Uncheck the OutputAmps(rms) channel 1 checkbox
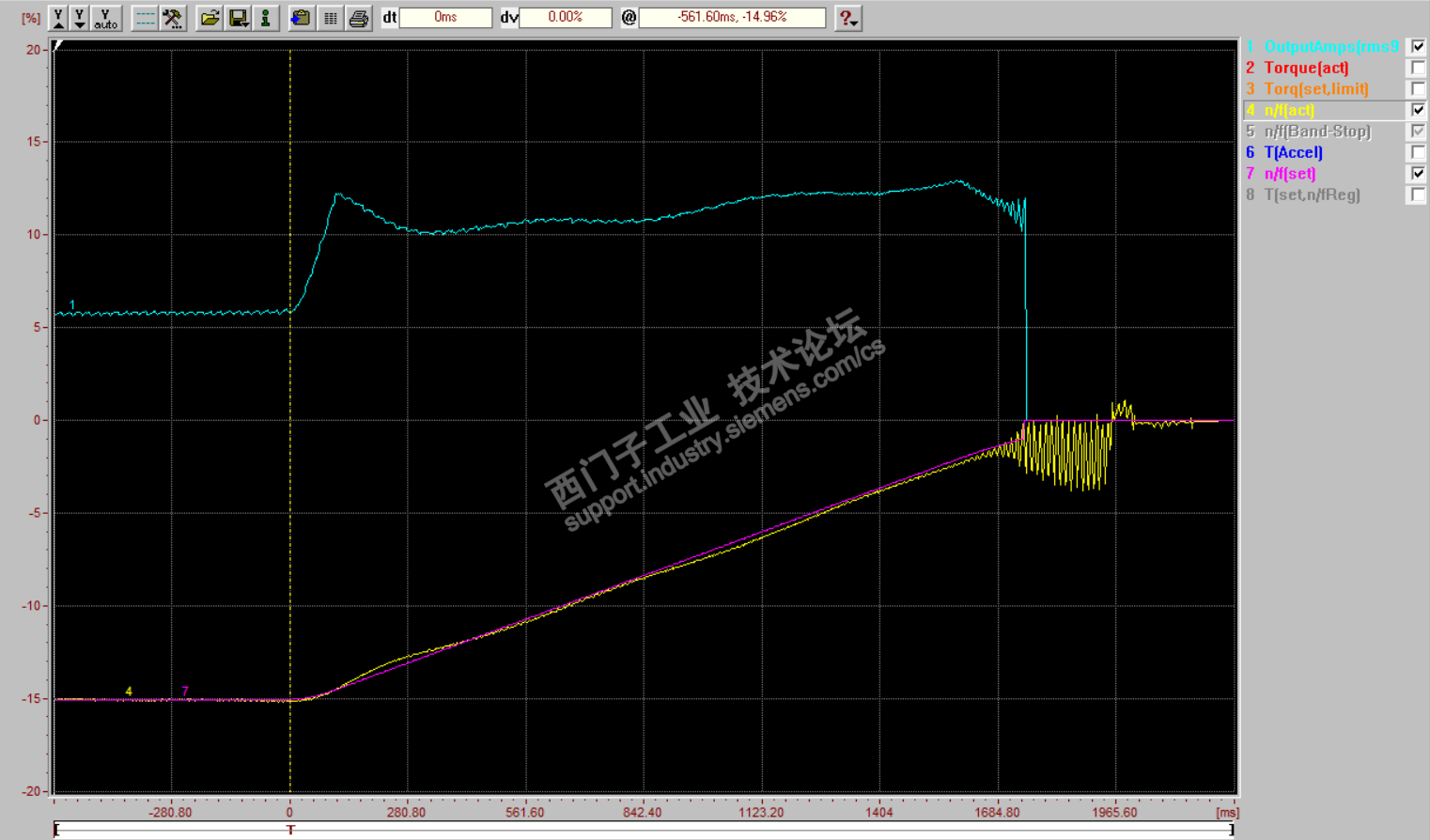 pos(1418,47)
